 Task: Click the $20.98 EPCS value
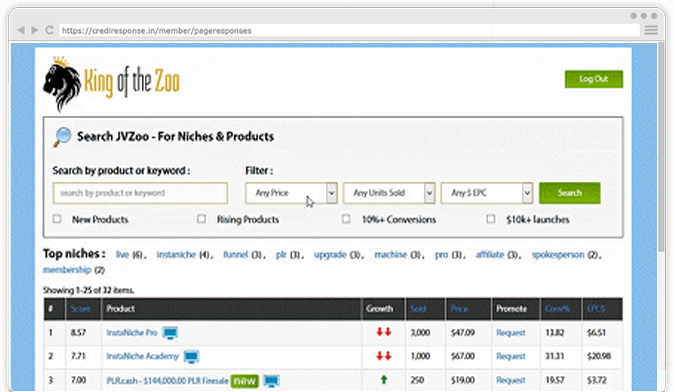599,356
